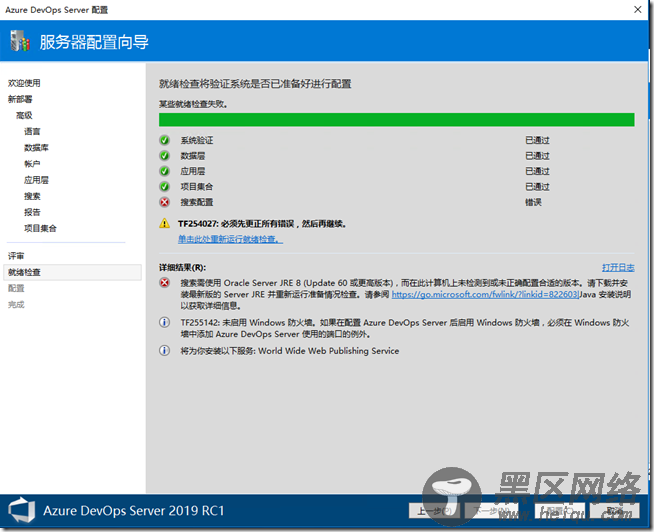Open the 评审 step in the sidebar
Screen dimensions: 654x532
[x=16, y=256]
